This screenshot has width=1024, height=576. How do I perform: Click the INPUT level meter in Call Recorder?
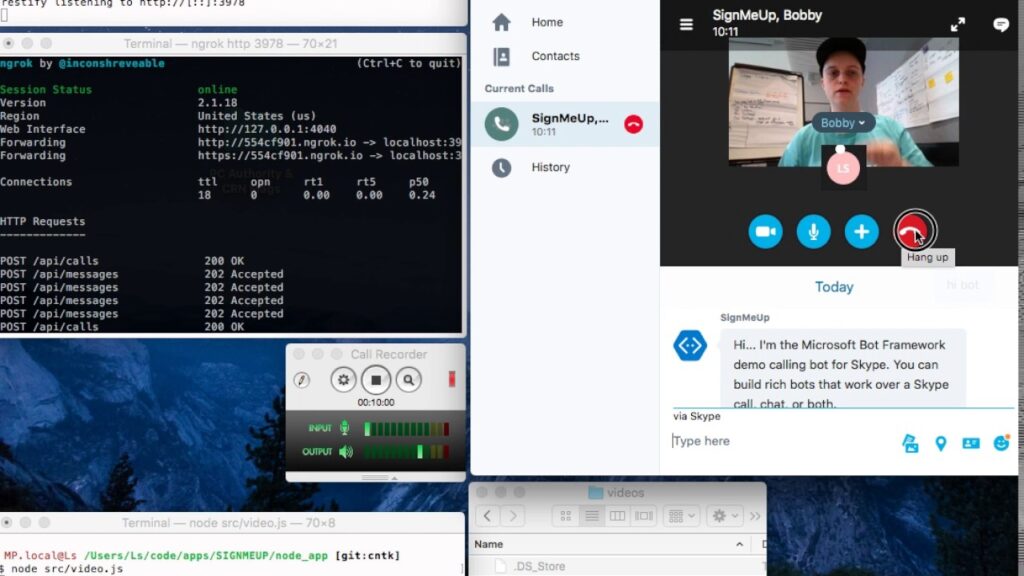coord(406,428)
